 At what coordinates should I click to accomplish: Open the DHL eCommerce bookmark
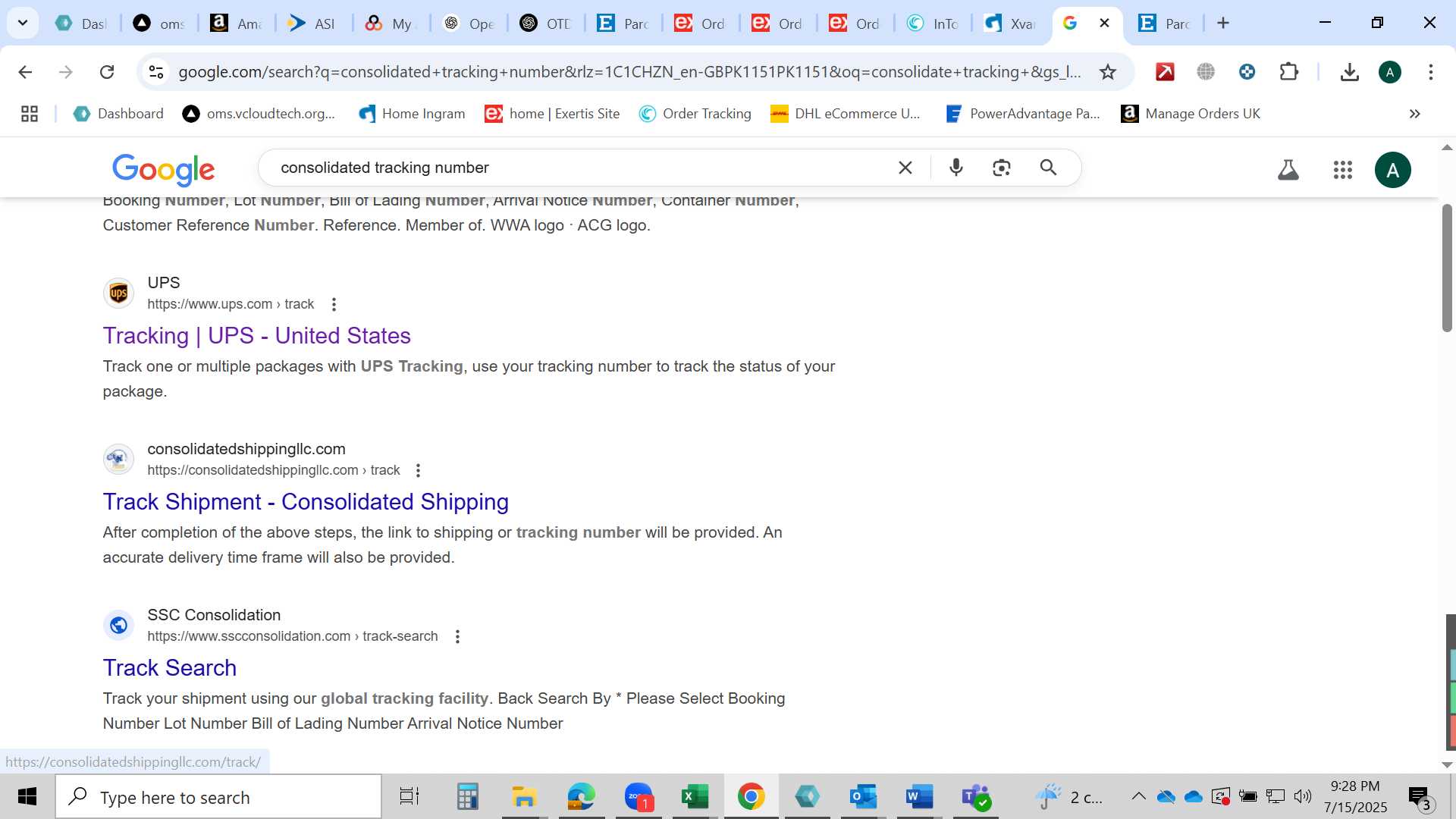coord(845,114)
